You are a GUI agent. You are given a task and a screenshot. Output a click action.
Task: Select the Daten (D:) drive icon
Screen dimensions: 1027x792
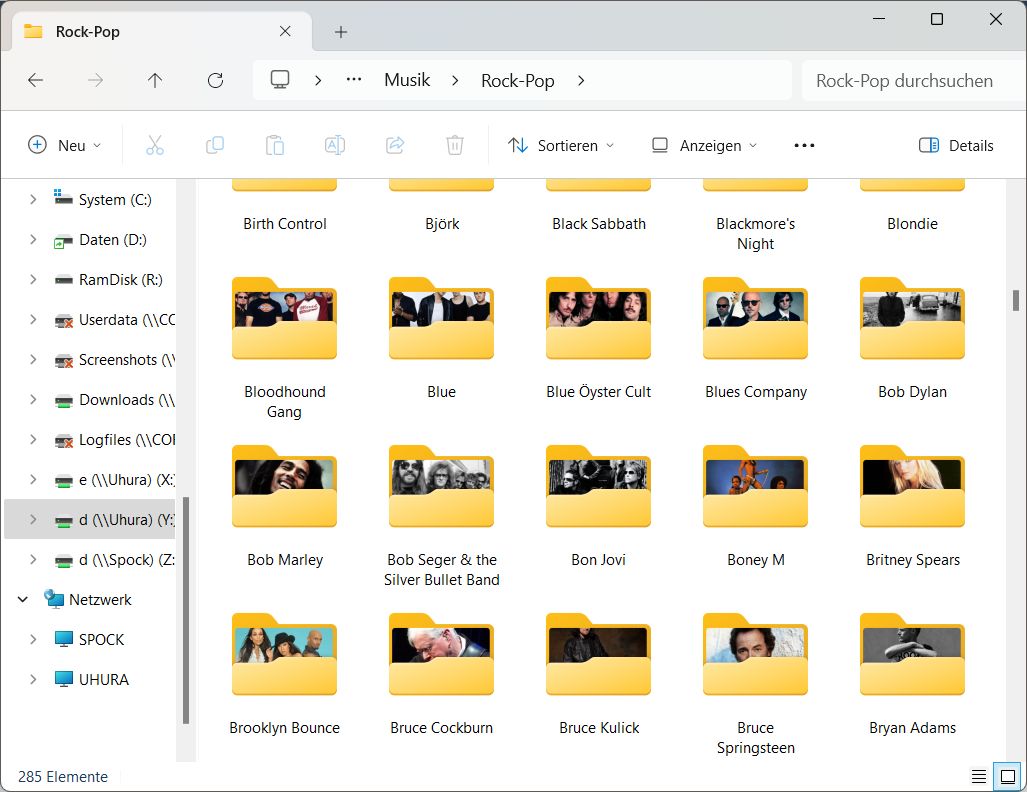pos(63,240)
